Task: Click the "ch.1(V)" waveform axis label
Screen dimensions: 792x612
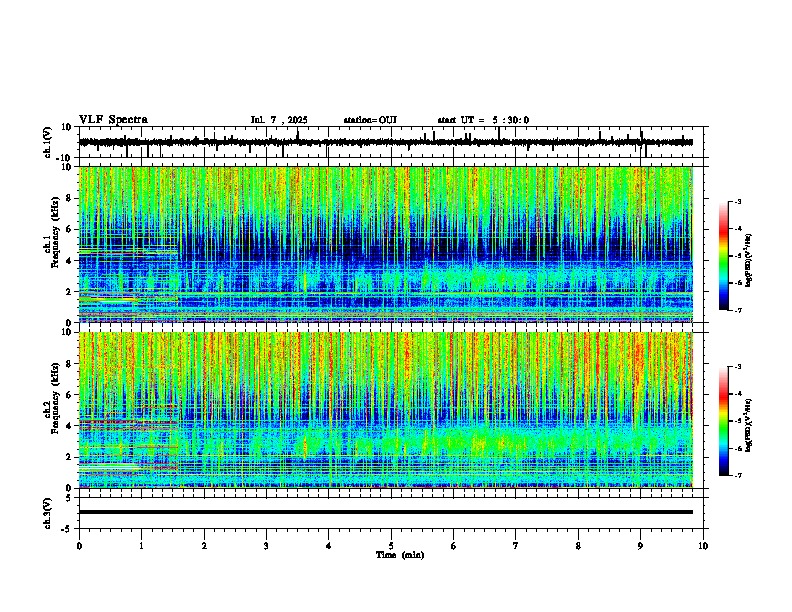Action: tap(48, 142)
